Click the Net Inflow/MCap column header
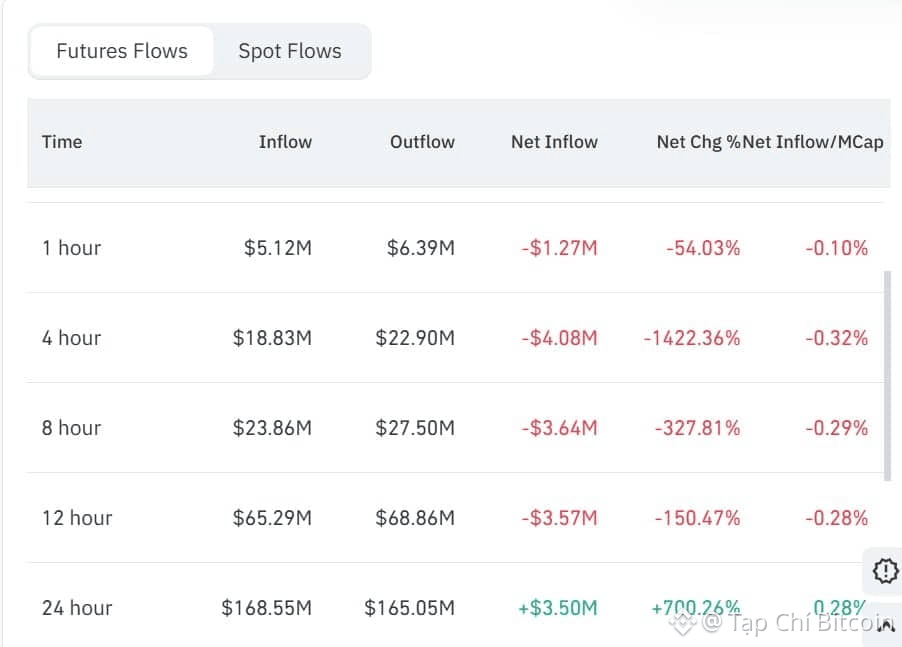 pyautogui.click(x=814, y=142)
